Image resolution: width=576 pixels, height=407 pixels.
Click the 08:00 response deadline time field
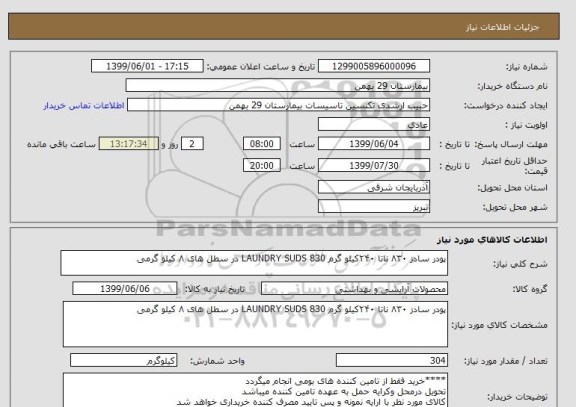pyautogui.click(x=262, y=144)
